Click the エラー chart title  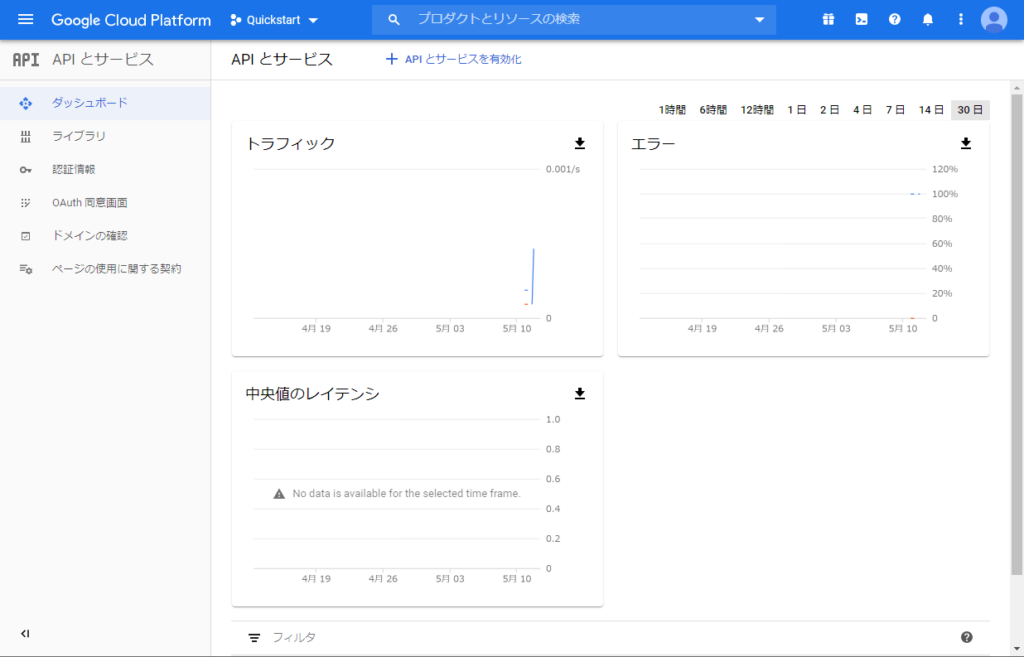click(x=653, y=144)
